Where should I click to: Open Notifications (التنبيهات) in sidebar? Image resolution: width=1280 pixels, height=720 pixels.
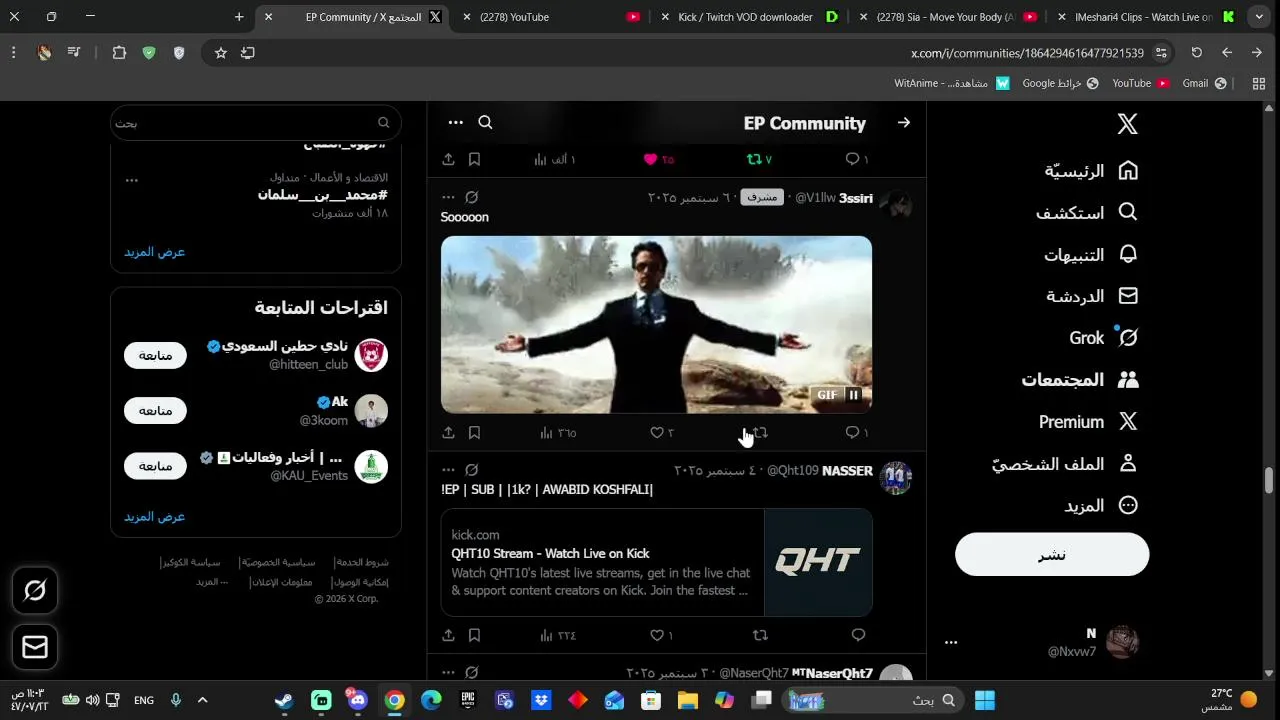click(1091, 255)
